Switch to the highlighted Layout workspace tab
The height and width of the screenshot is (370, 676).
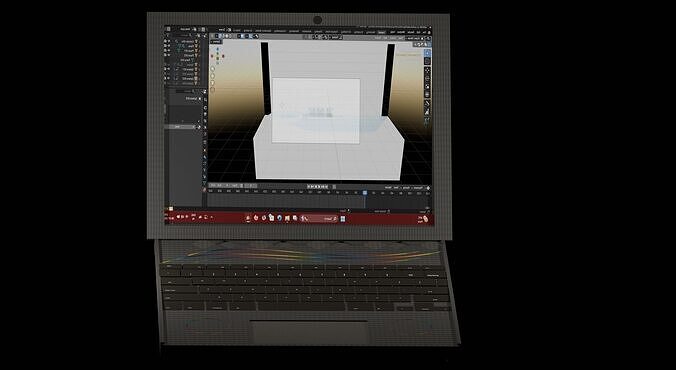point(382,32)
